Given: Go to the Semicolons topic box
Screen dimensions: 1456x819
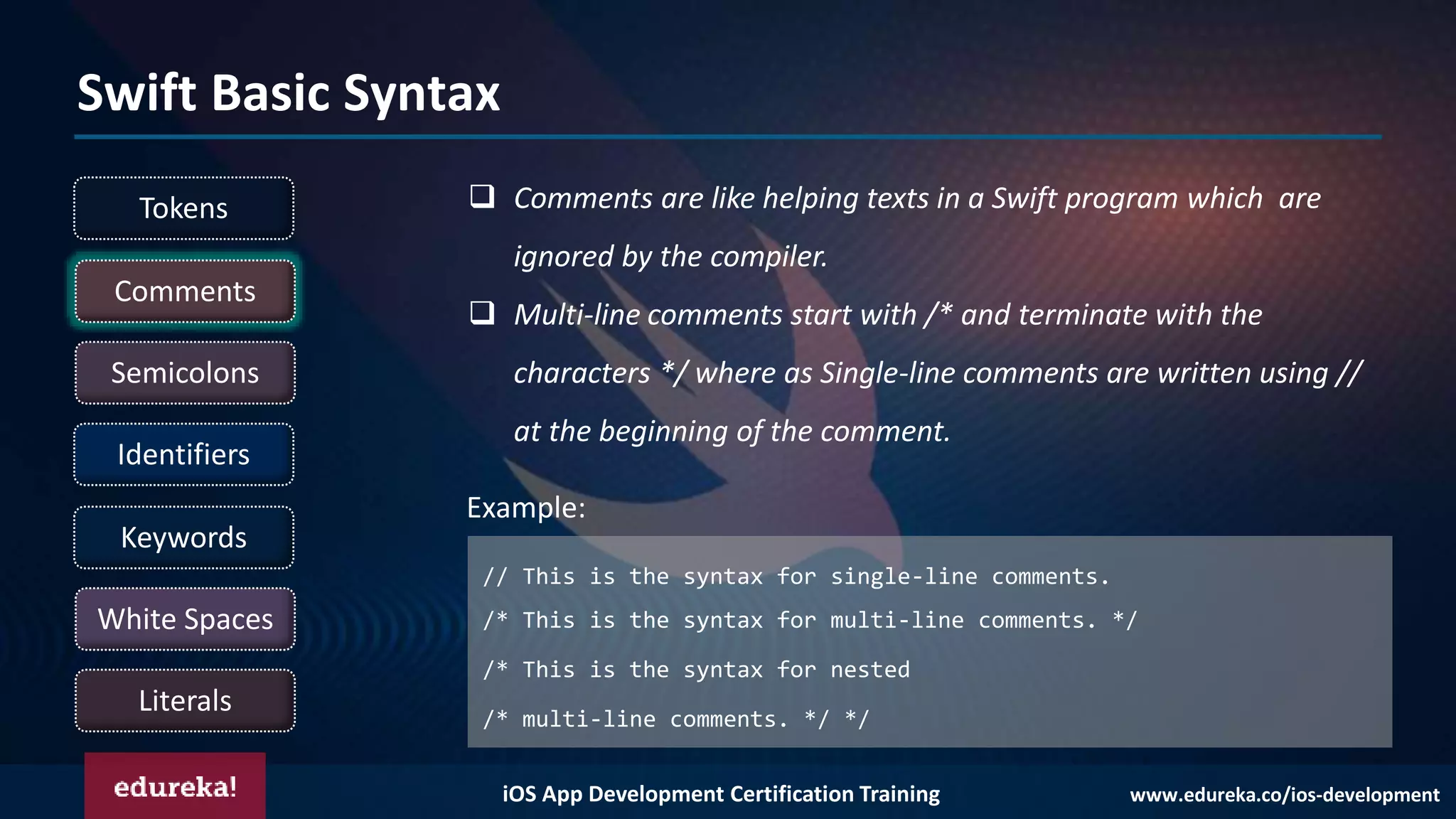Looking at the screenshot, I should 185,373.
